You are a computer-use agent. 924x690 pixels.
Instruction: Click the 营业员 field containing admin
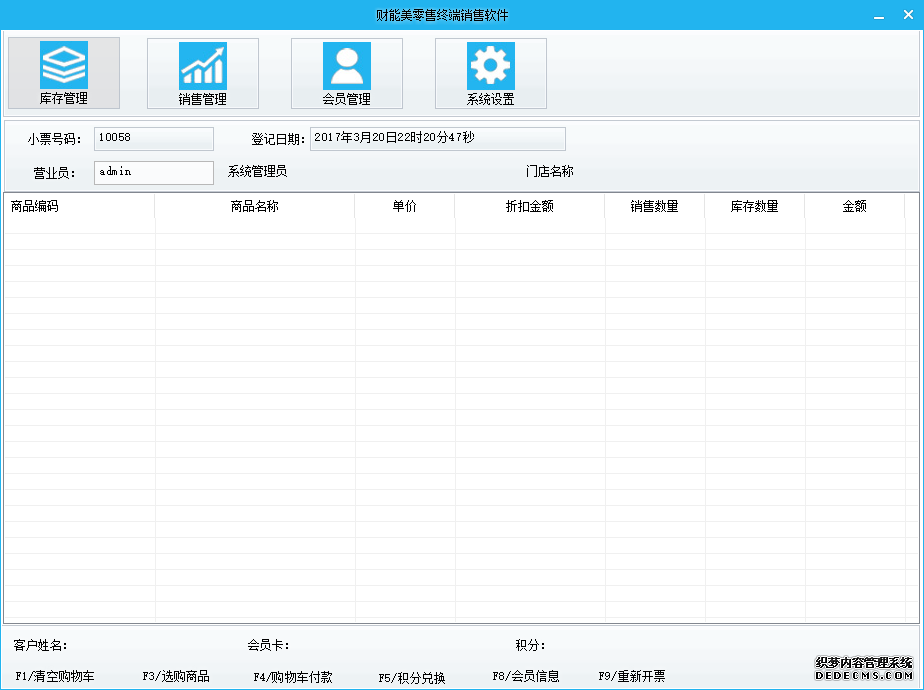[154, 173]
